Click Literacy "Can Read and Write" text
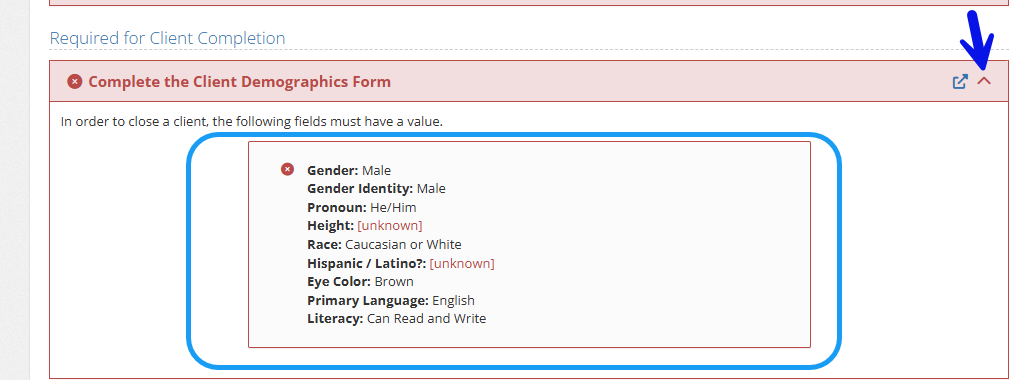 coord(426,319)
